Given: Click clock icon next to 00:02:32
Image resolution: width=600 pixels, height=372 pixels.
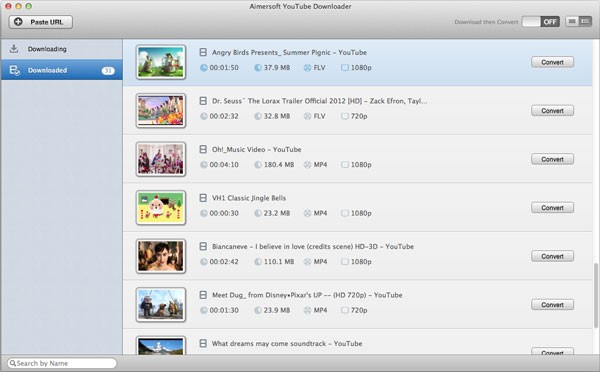Looking at the screenshot, I should [x=204, y=116].
